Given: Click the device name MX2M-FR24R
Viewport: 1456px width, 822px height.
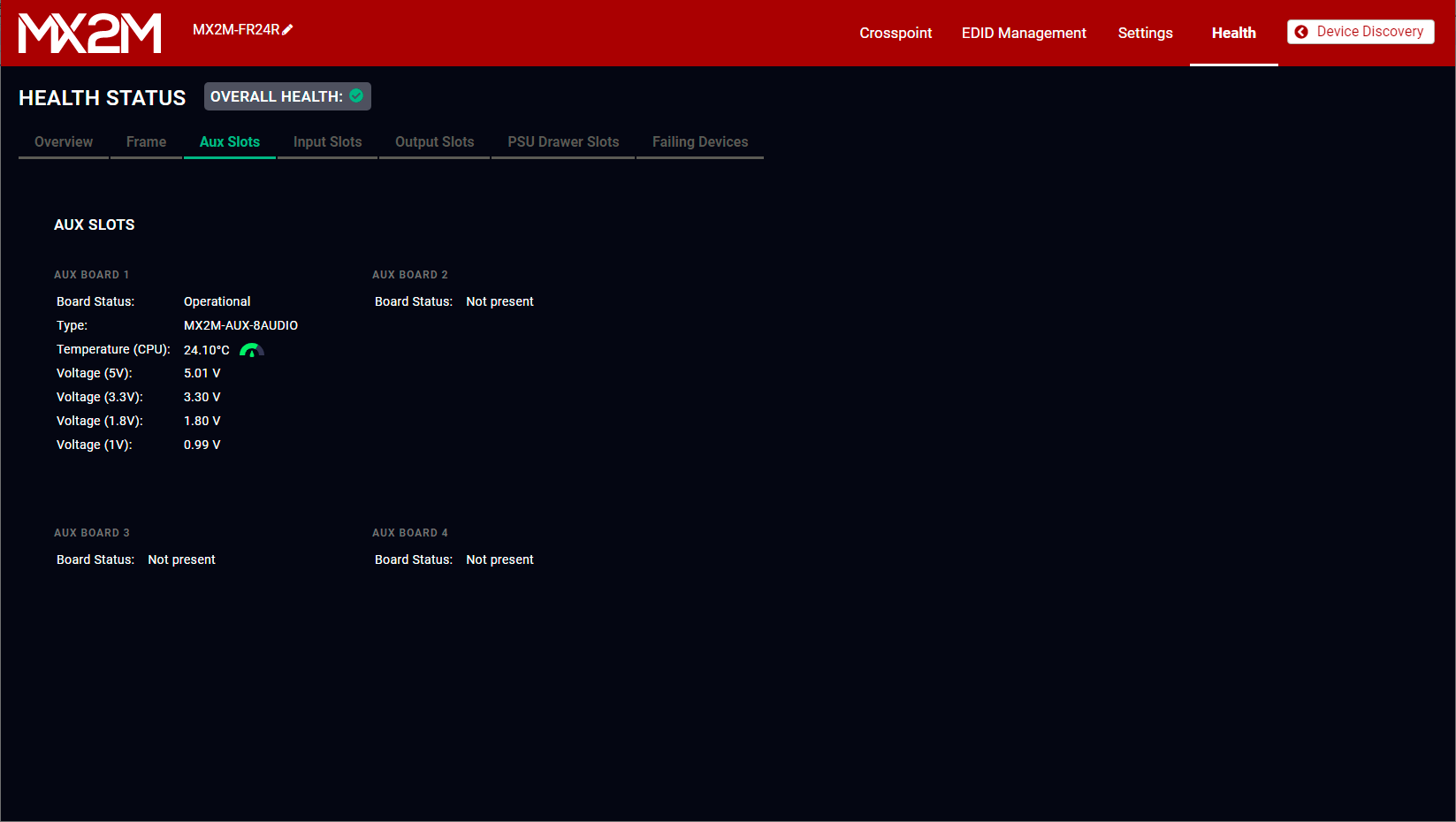Looking at the screenshot, I should point(236,30).
